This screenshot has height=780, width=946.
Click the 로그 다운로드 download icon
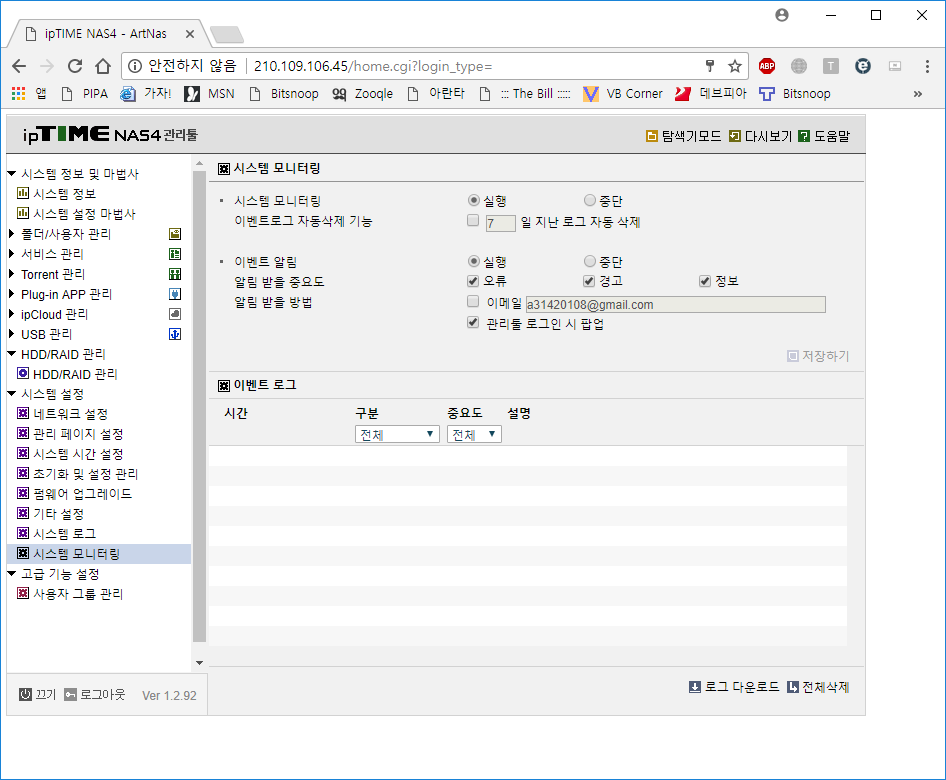coord(695,687)
